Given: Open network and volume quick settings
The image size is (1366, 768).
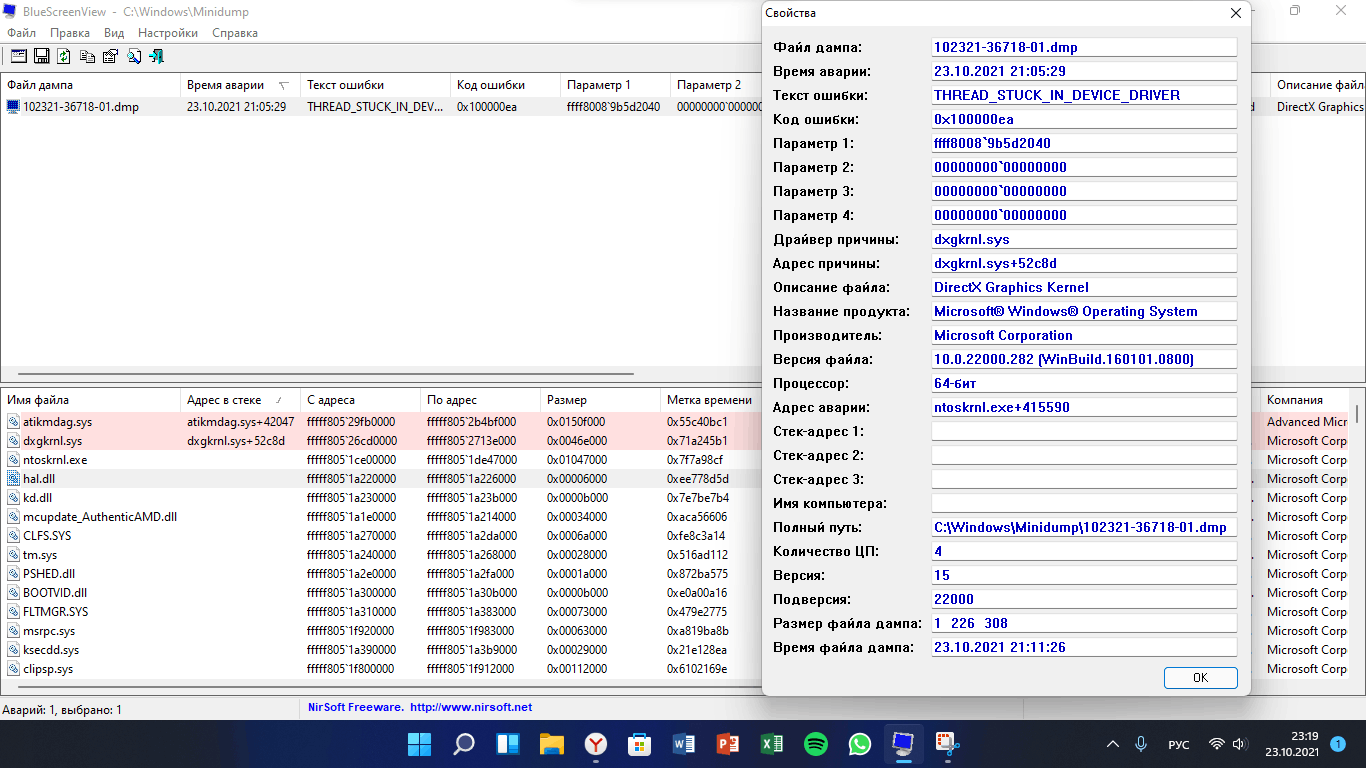Looking at the screenshot, I should pos(1228,744).
